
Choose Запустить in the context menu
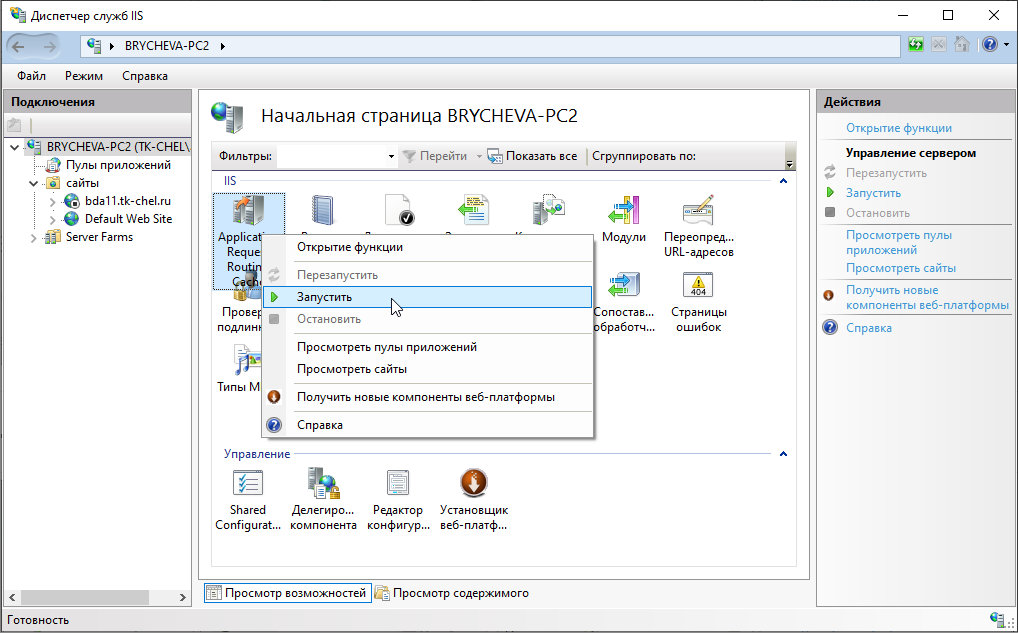pyautogui.click(x=428, y=297)
